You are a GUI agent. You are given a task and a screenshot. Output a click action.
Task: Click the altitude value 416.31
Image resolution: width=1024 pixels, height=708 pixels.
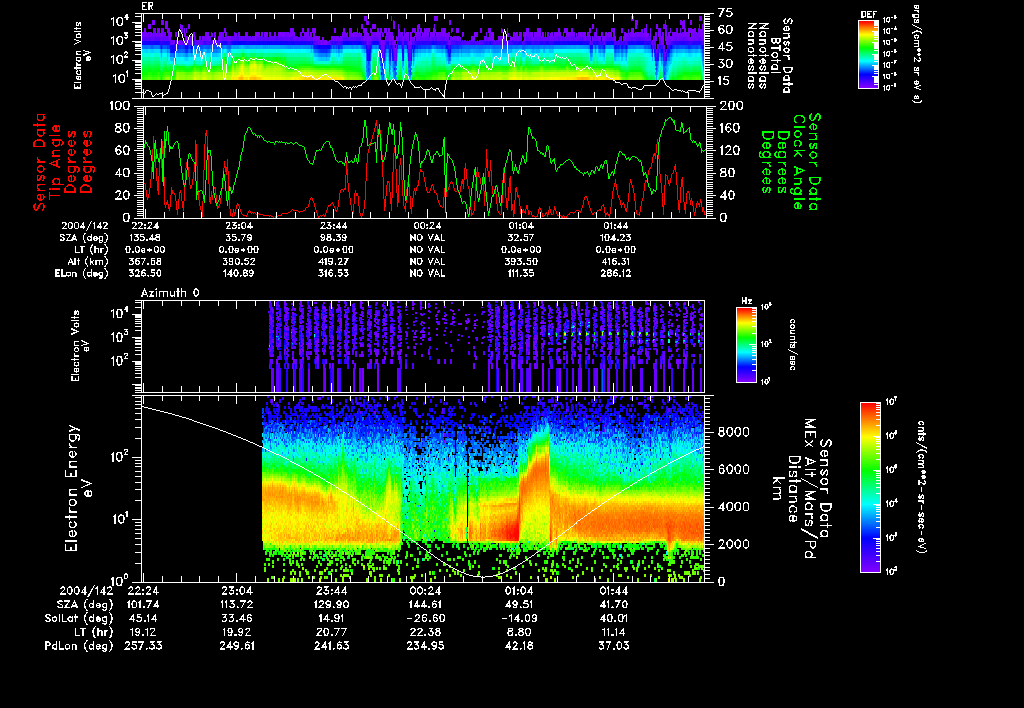(615, 261)
